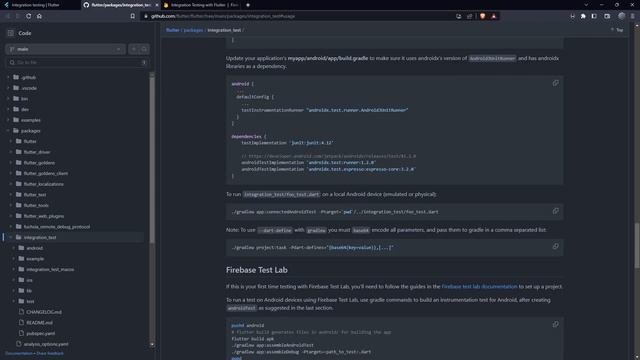Open the ios folder in file tree

click(x=29, y=280)
